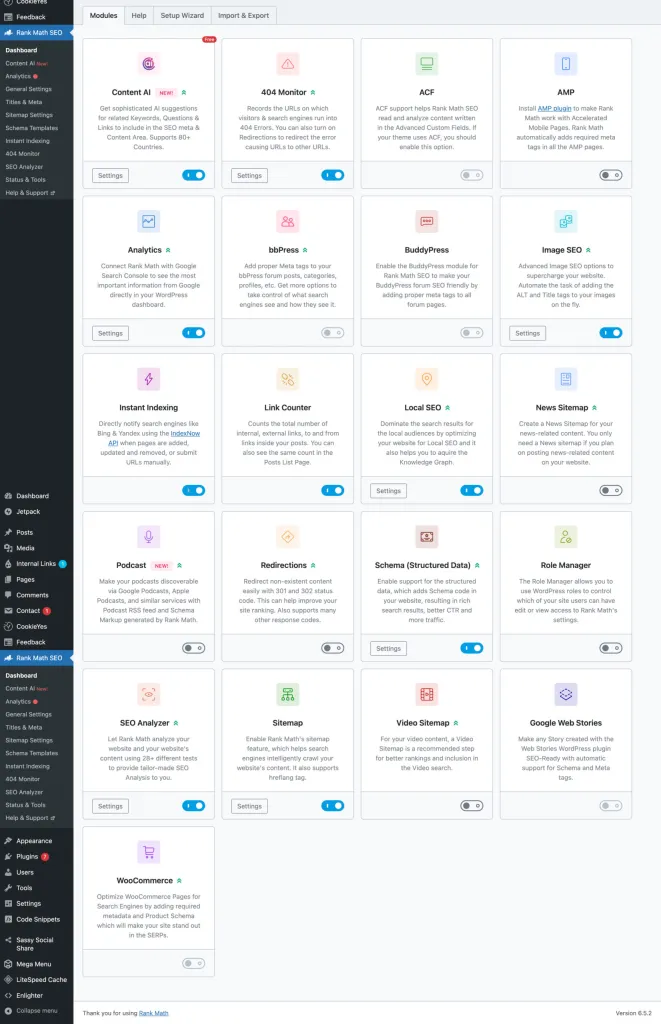Turn on the bbPress module toggle
Viewport: 661px width, 1024px height.
point(332,333)
